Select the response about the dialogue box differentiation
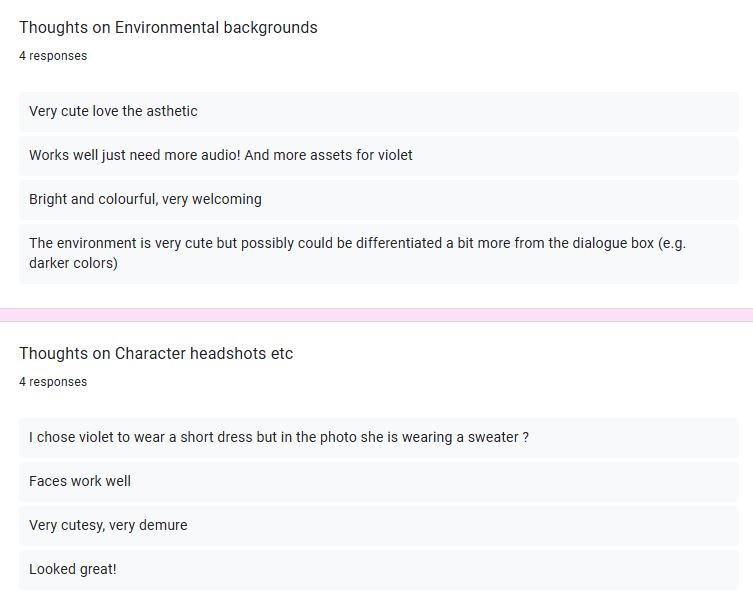 click(x=378, y=254)
